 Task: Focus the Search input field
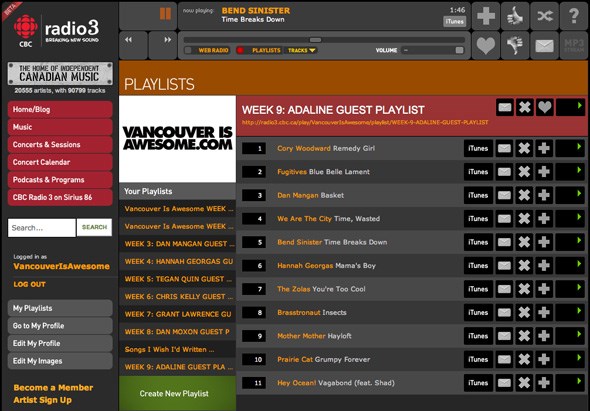[42, 228]
